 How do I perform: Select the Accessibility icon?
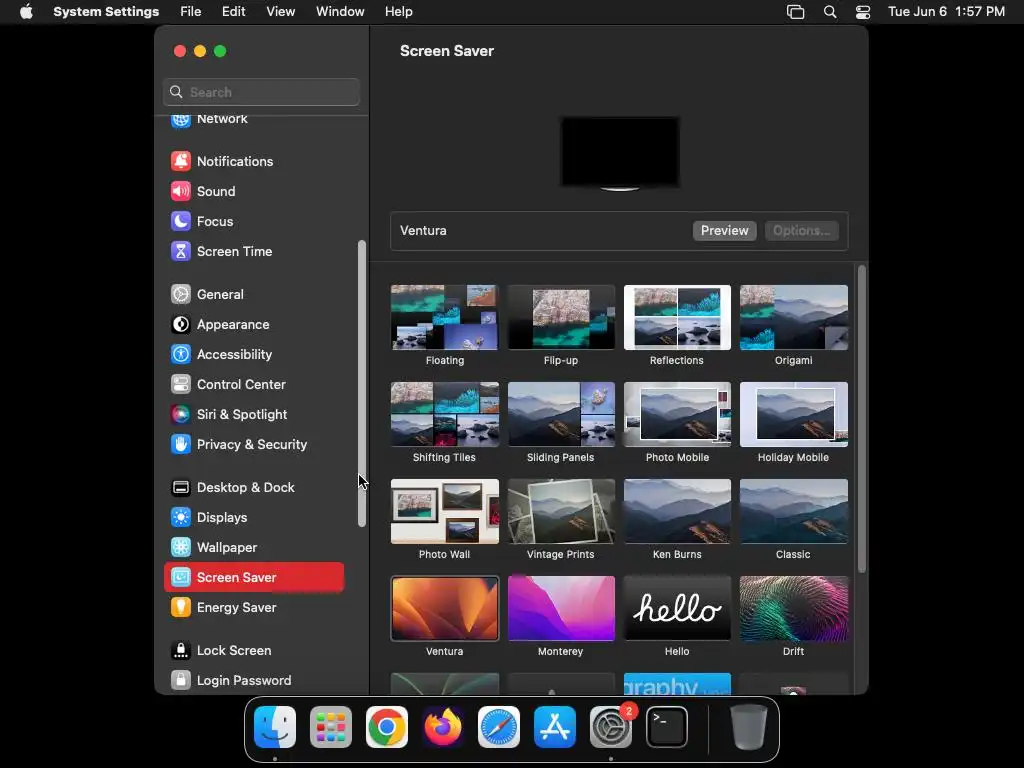(181, 355)
